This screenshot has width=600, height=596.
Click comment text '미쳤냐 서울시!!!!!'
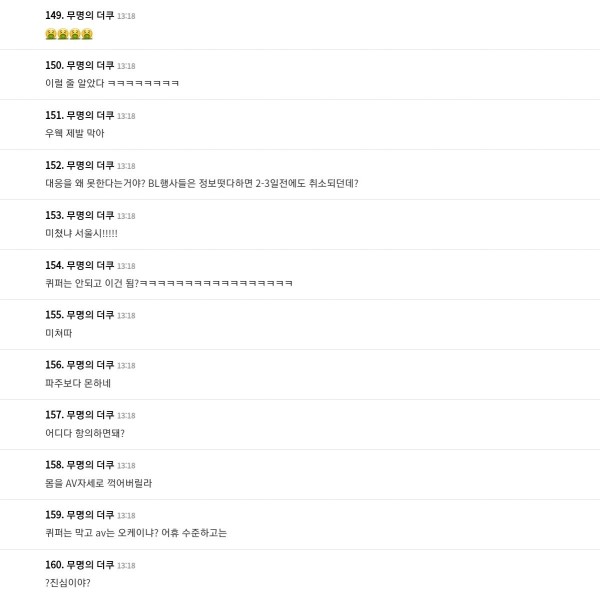81,233
